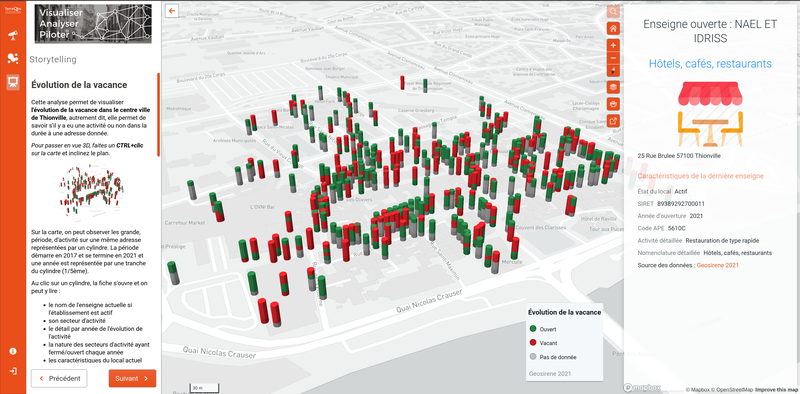This screenshot has height=394, width=800.
Task: Collapse the panel with back arrow
Action: 172,11
